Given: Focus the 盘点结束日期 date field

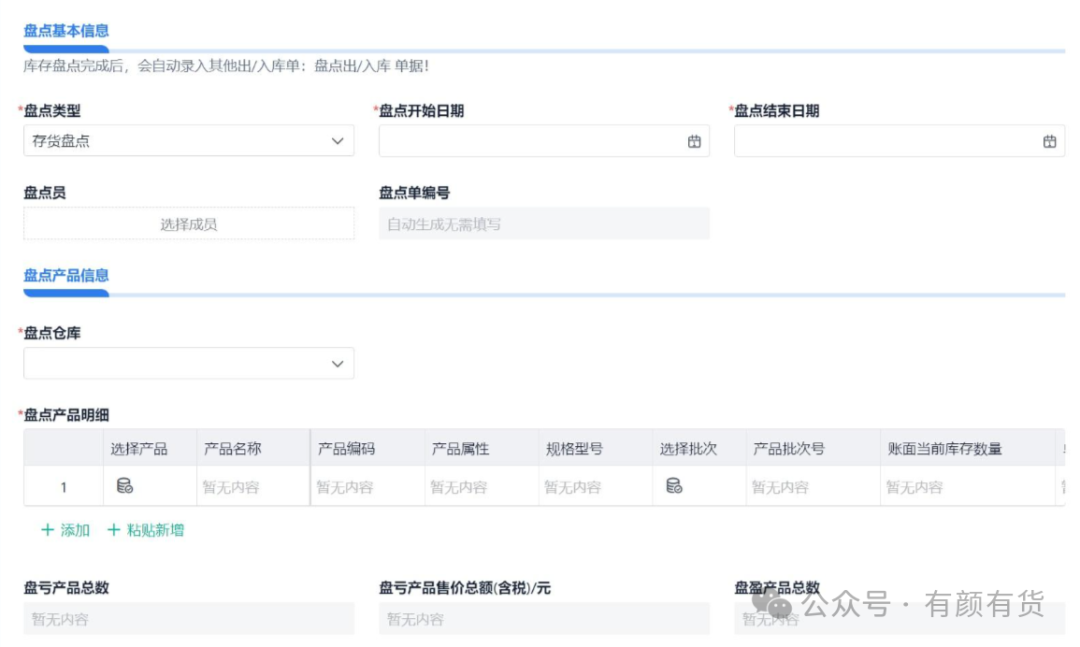Looking at the screenshot, I should (885, 142).
